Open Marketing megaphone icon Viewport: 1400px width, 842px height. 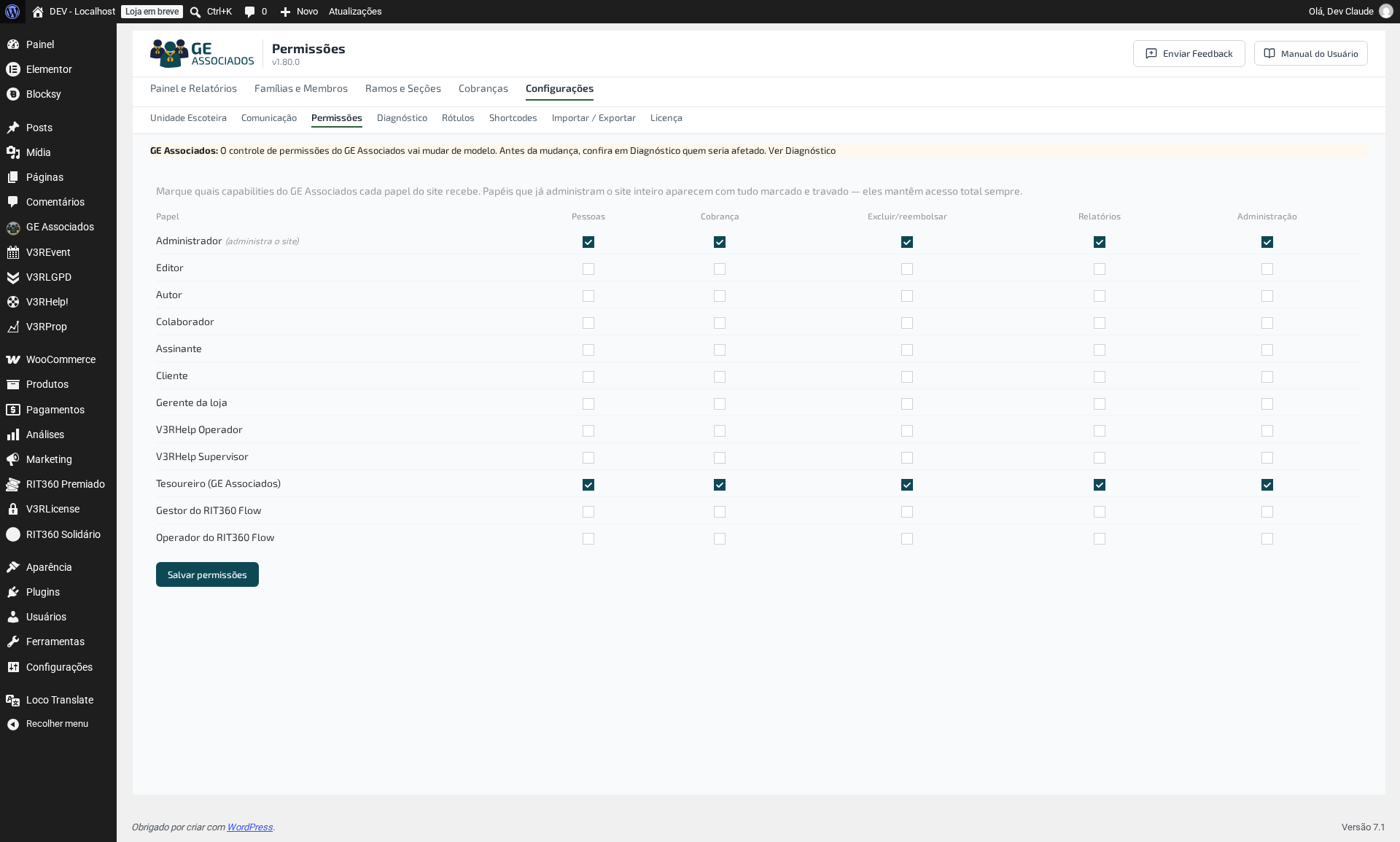(x=13, y=459)
